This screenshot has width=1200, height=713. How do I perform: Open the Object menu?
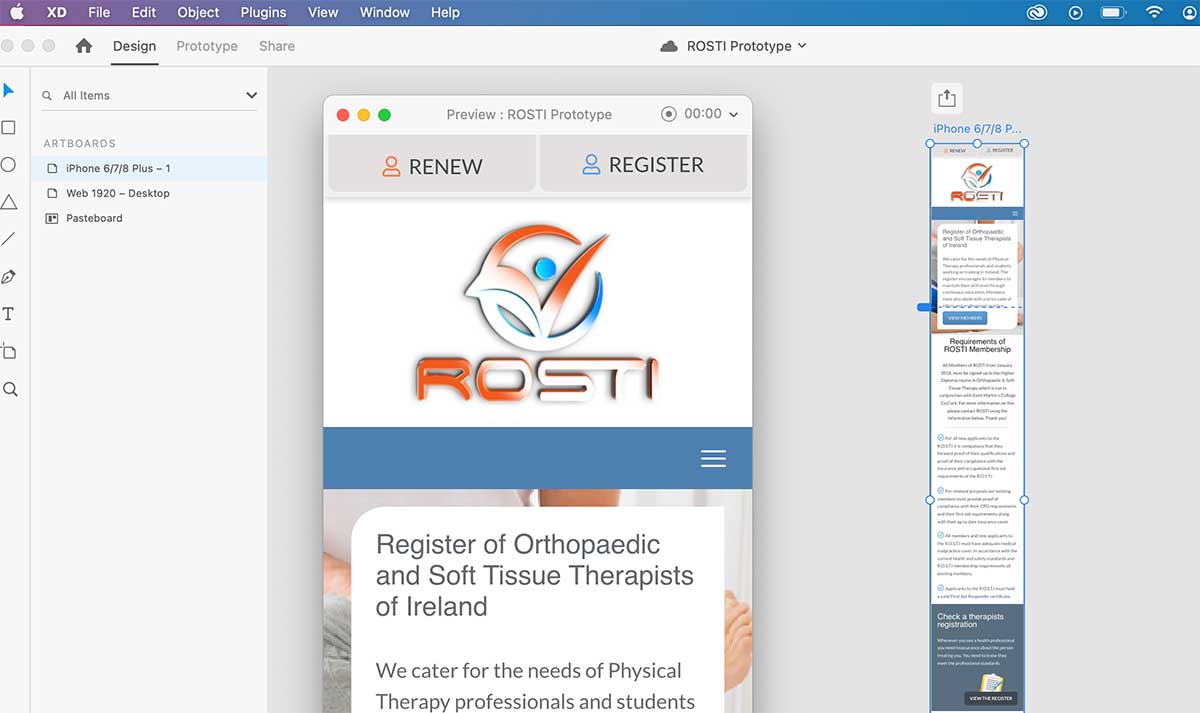(198, 12)
